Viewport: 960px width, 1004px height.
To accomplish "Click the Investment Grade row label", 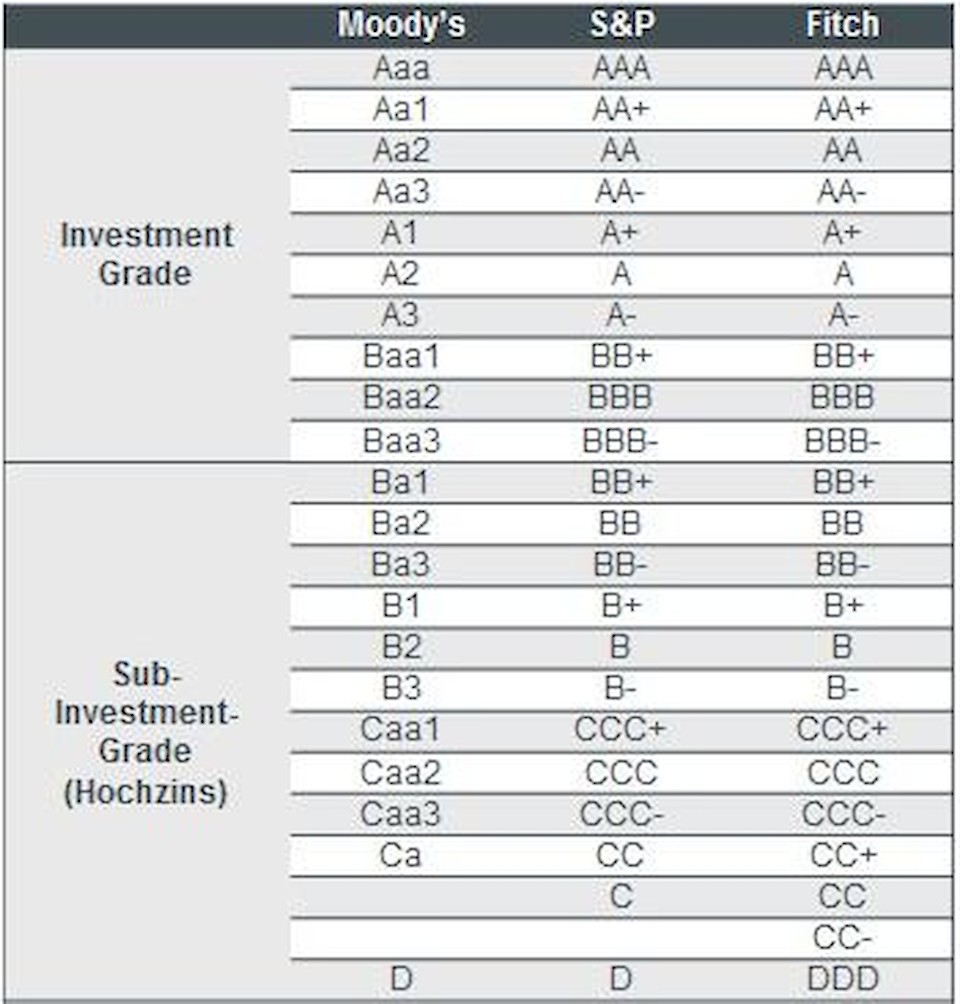I will pos(146,254).
